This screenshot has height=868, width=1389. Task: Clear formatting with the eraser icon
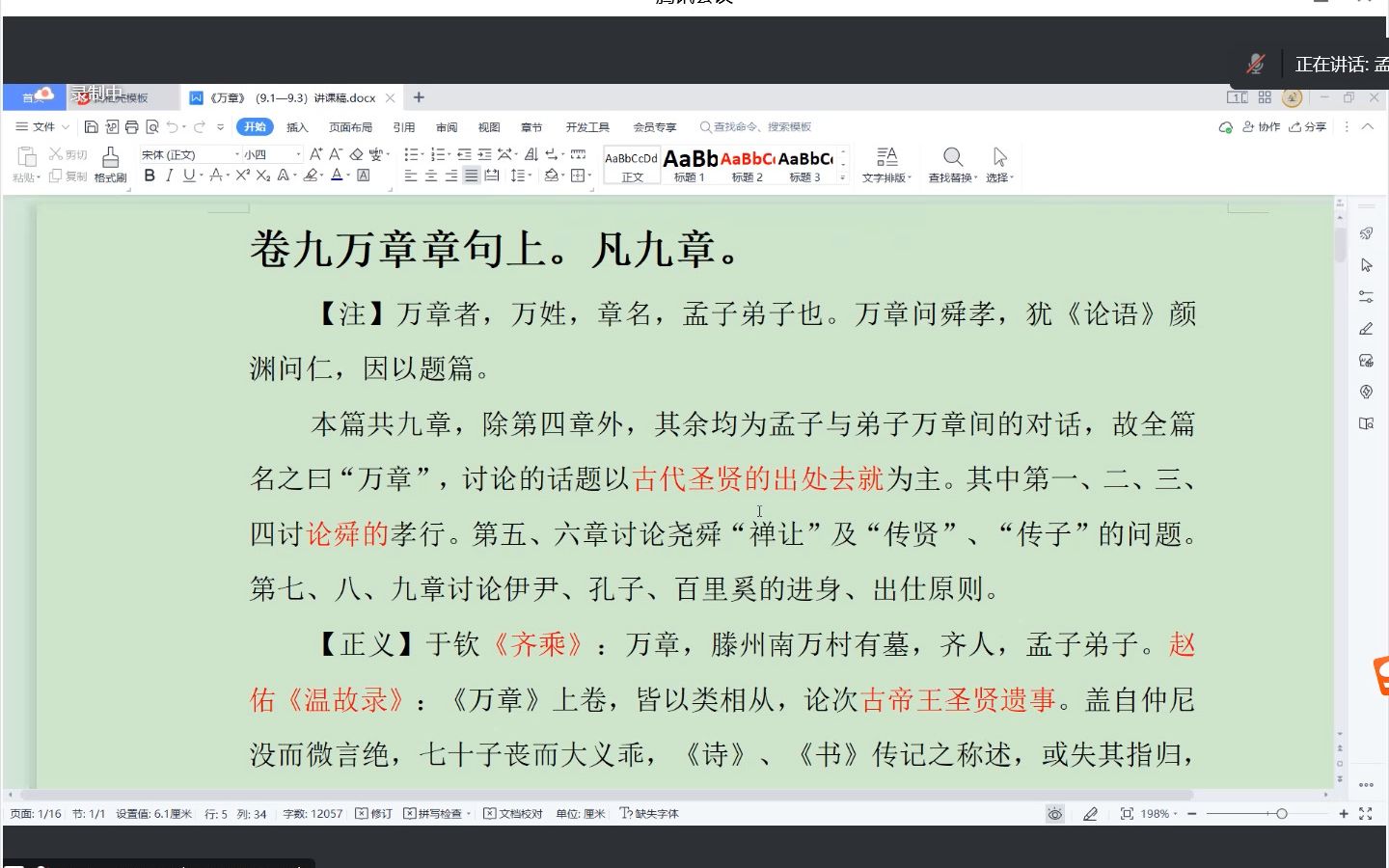357,154
